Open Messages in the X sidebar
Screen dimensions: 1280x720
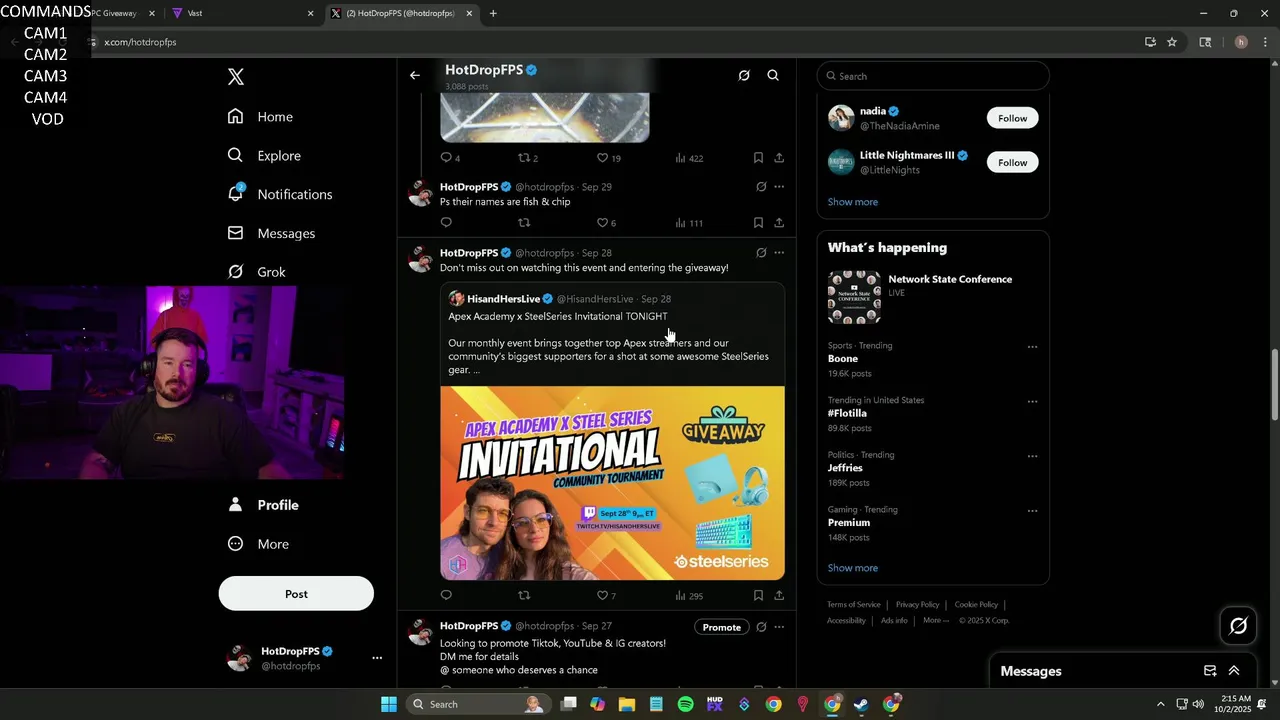click(271, 233)
